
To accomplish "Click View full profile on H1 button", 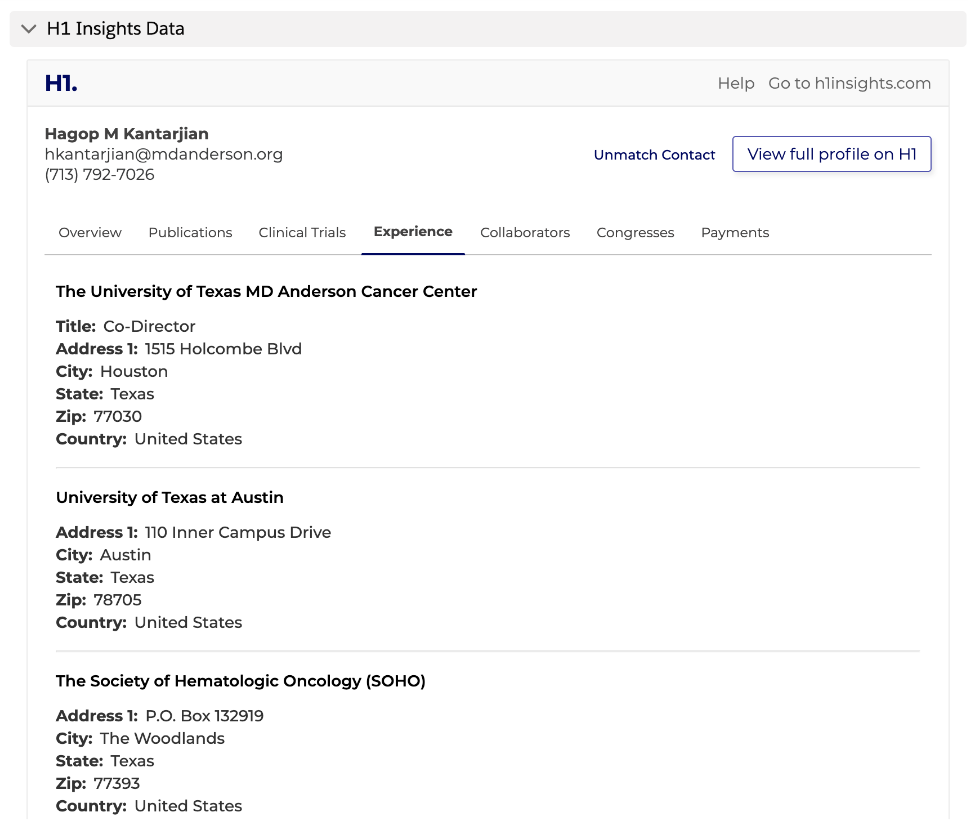I will 832,154.
